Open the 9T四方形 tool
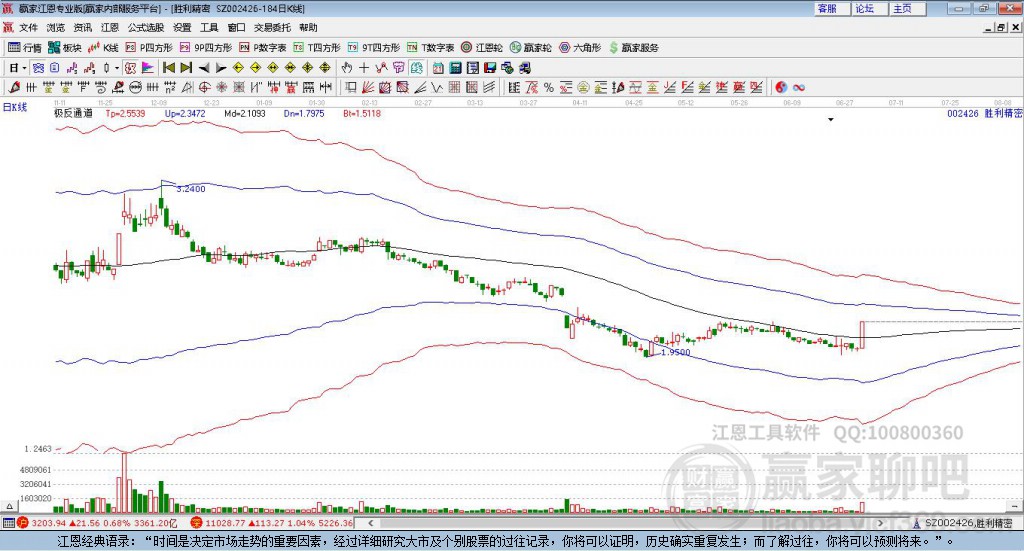 [x=374, y=48]
